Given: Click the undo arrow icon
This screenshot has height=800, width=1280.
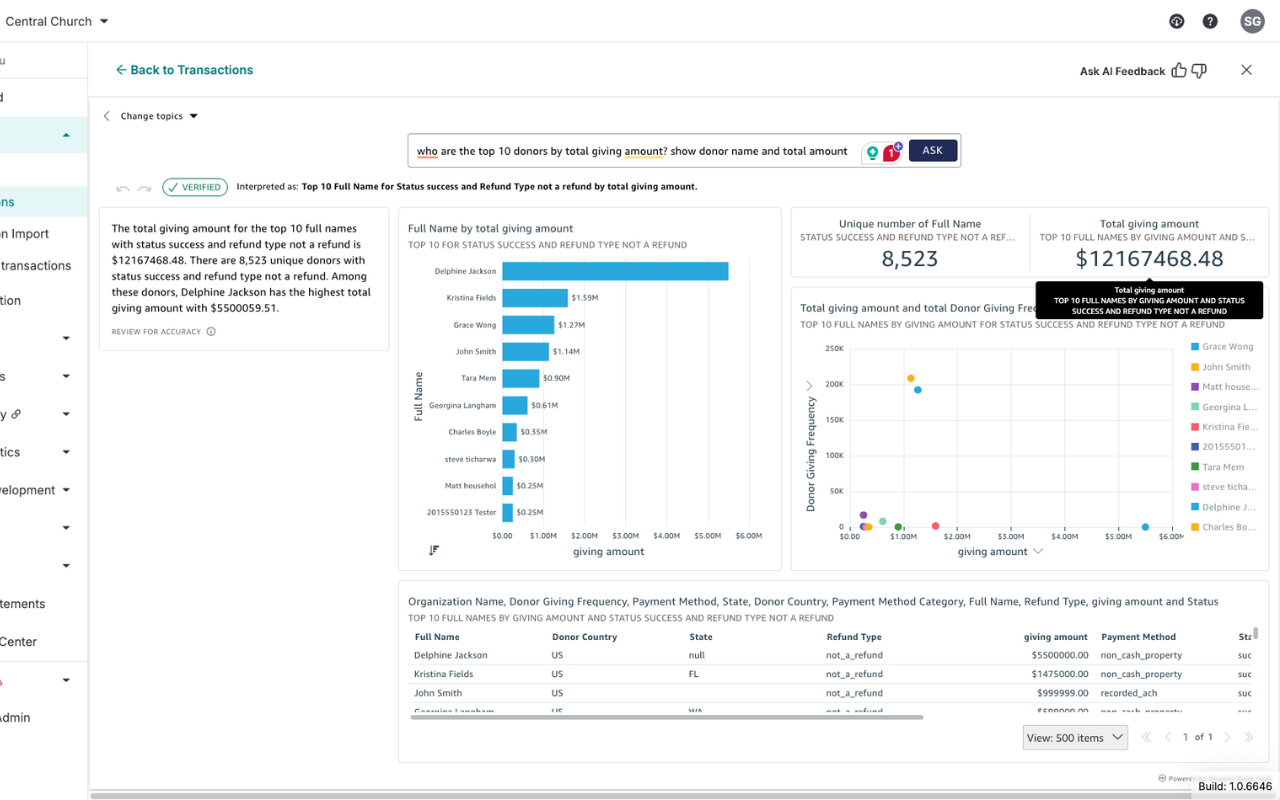Looking at the screenshot, I should [x=123, y=188].
